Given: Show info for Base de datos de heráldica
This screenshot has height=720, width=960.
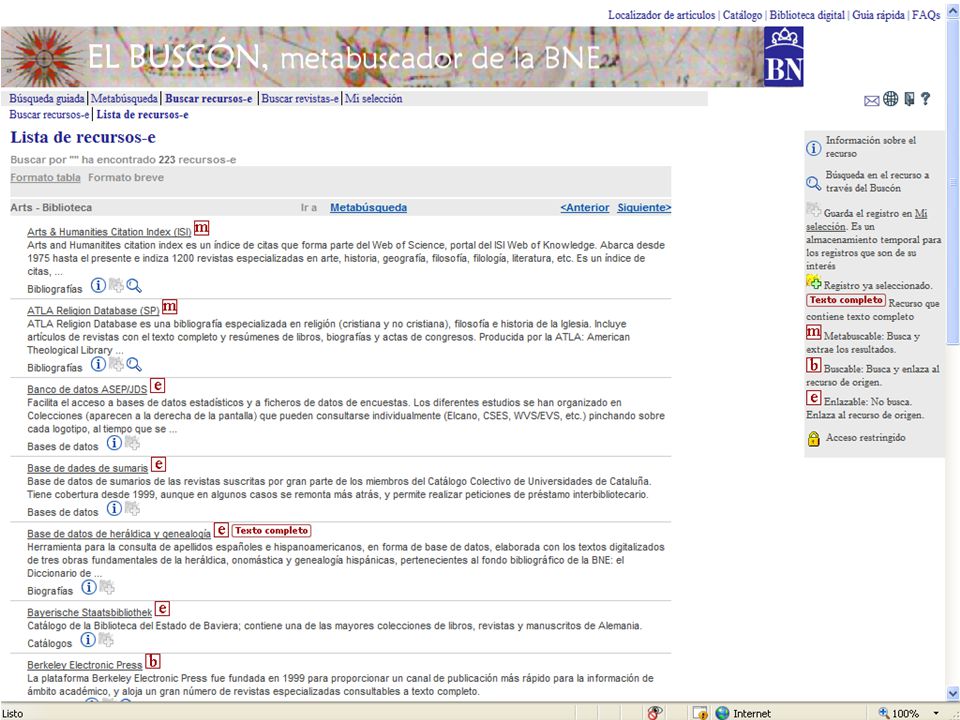Looking at the screenshot, I should pyautogui.click(x=89, y=587).
